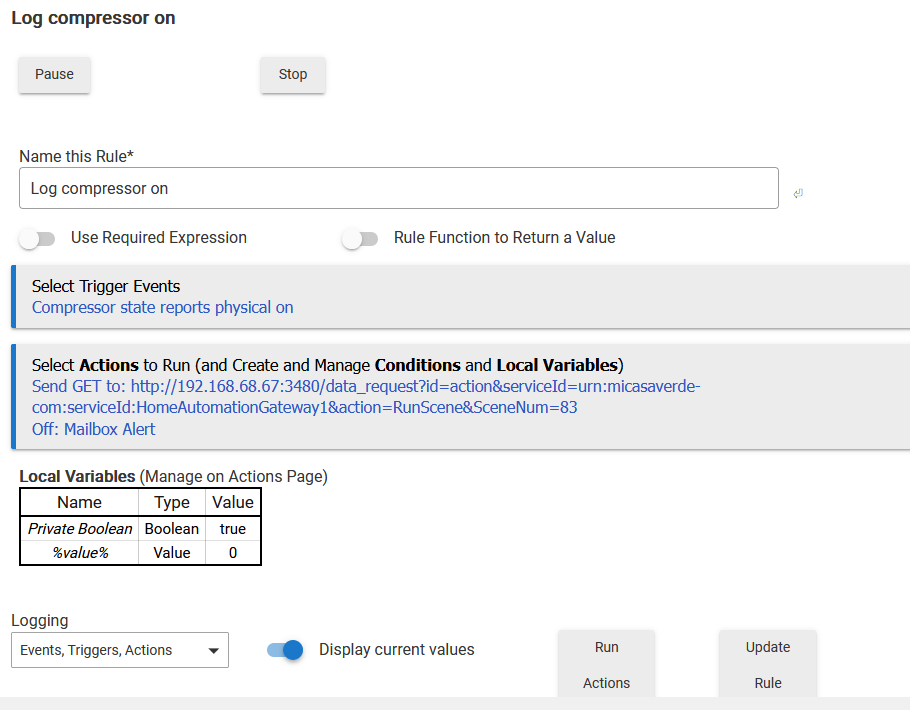Click the Local Variables heading label
The height and width of the screenshot is (710, 910).
(x=77, y=477)
